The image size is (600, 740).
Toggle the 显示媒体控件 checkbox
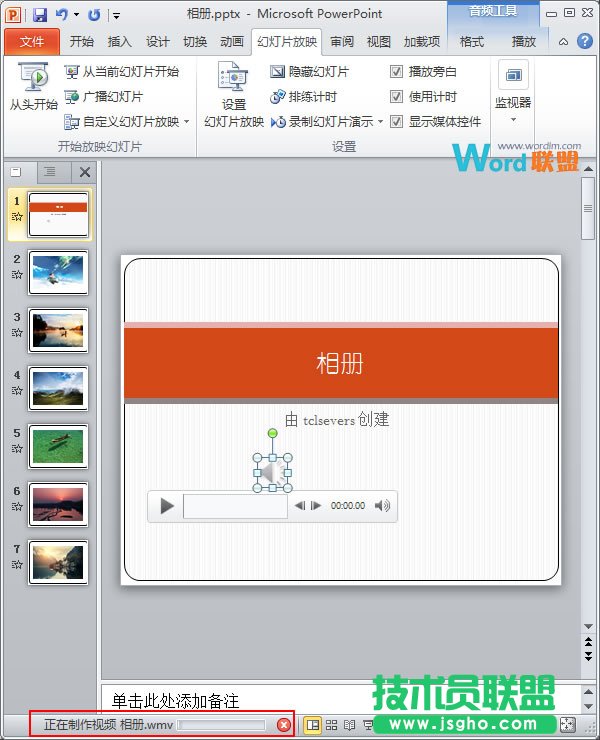click(397, 122)
